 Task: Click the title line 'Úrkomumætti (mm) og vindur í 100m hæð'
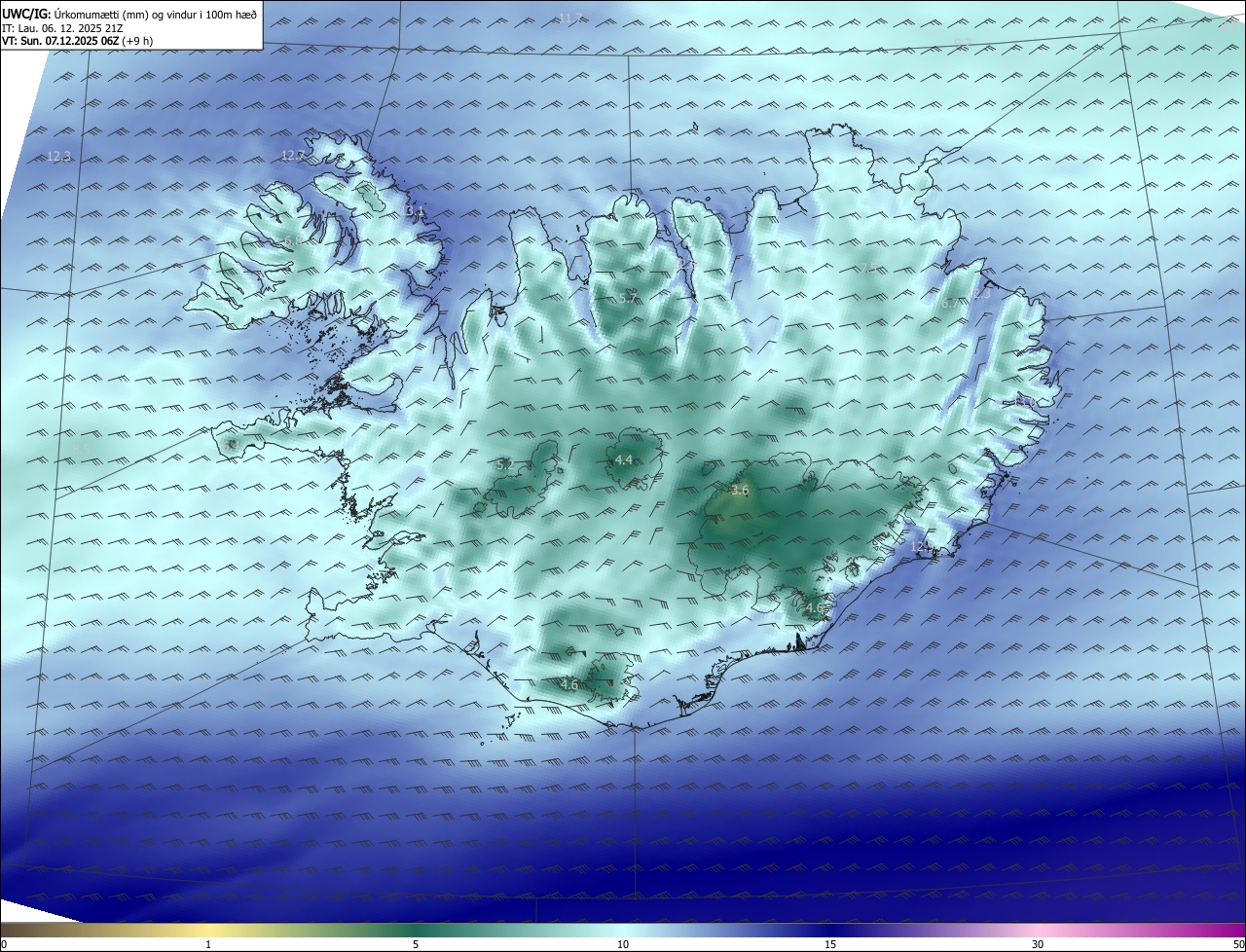[155, 14]
